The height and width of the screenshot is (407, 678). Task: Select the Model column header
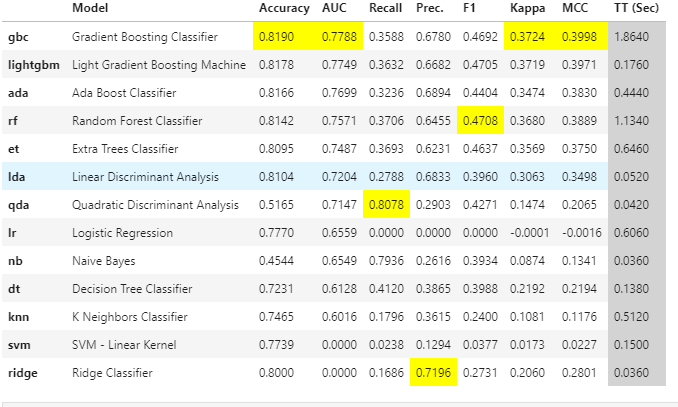(x=91, y=9)
